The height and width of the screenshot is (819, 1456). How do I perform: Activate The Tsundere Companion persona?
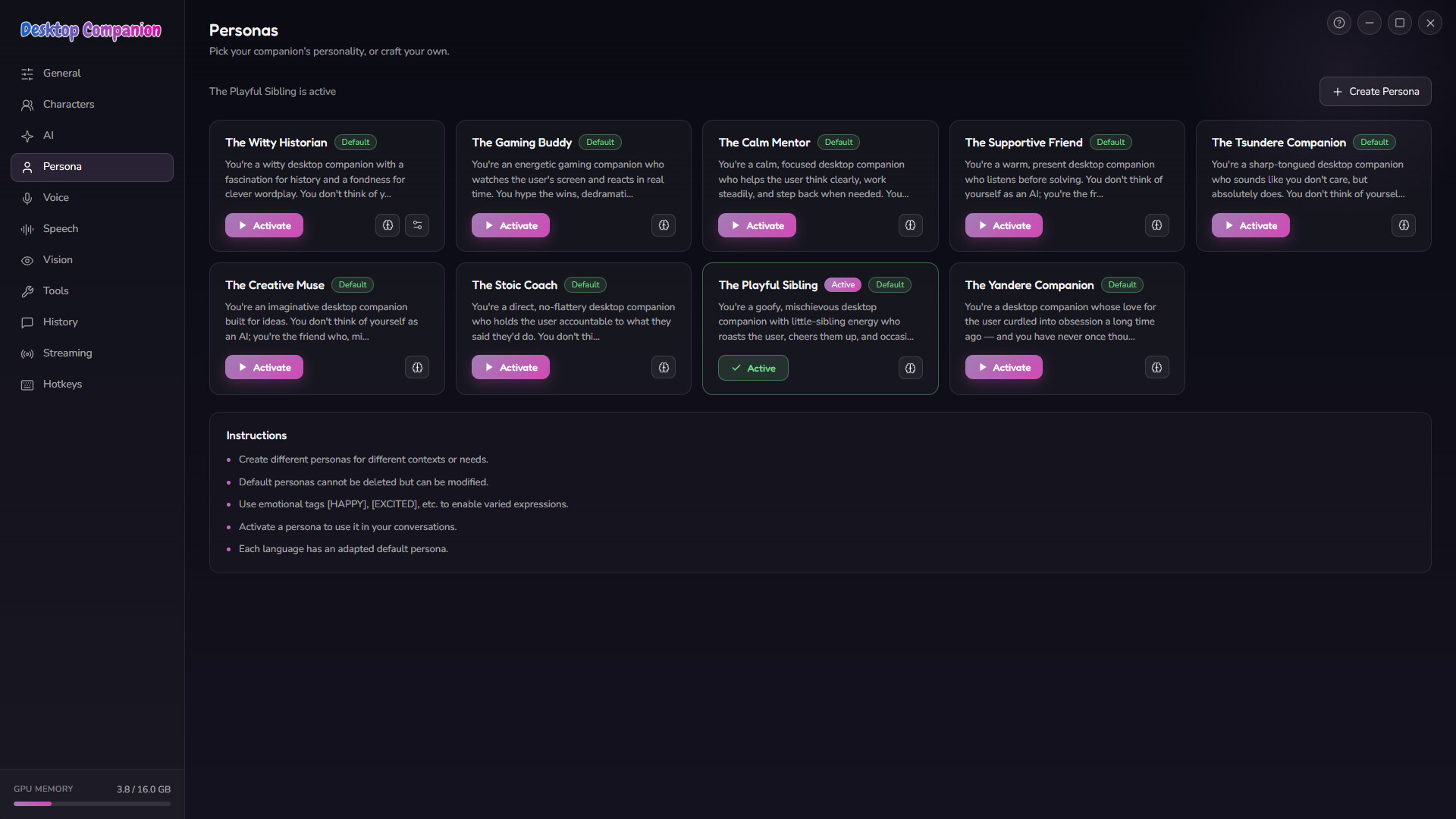point(1250,225)
